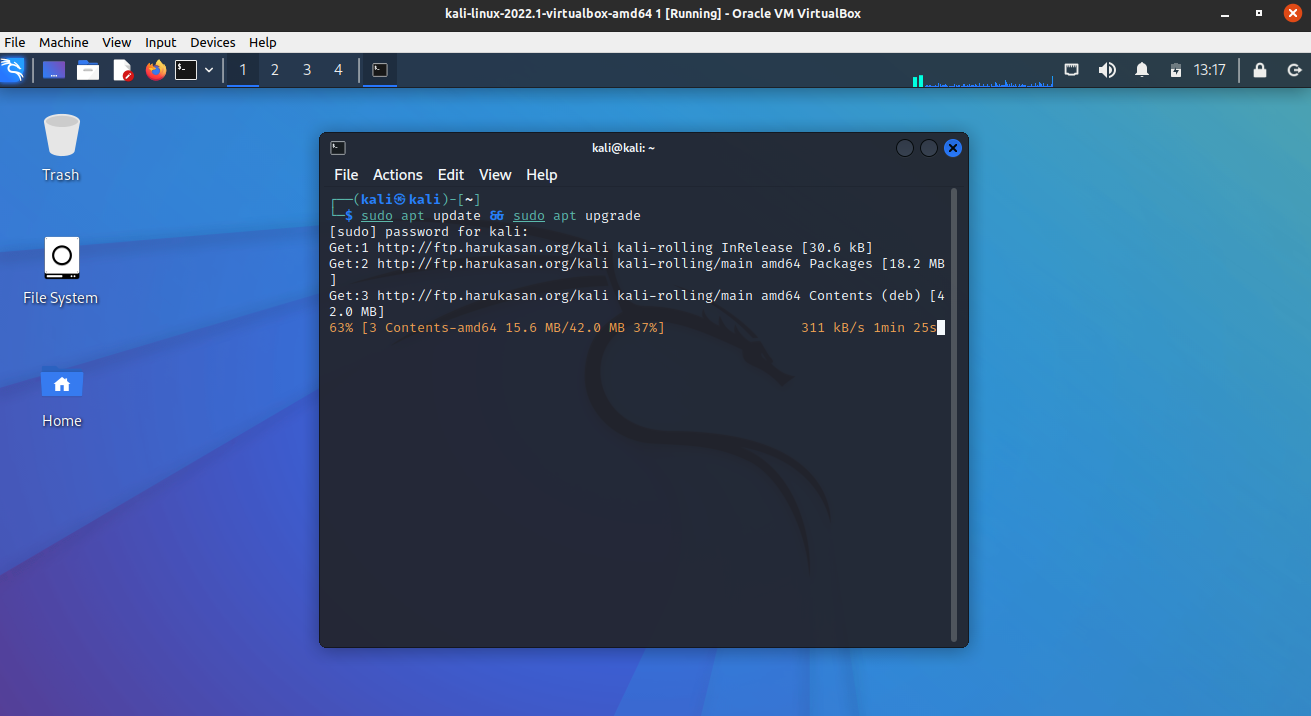The height and width of the screenshot is (716, 1311).
Task: Open the terminal Actions menu
Action: (x=398, y=175)
